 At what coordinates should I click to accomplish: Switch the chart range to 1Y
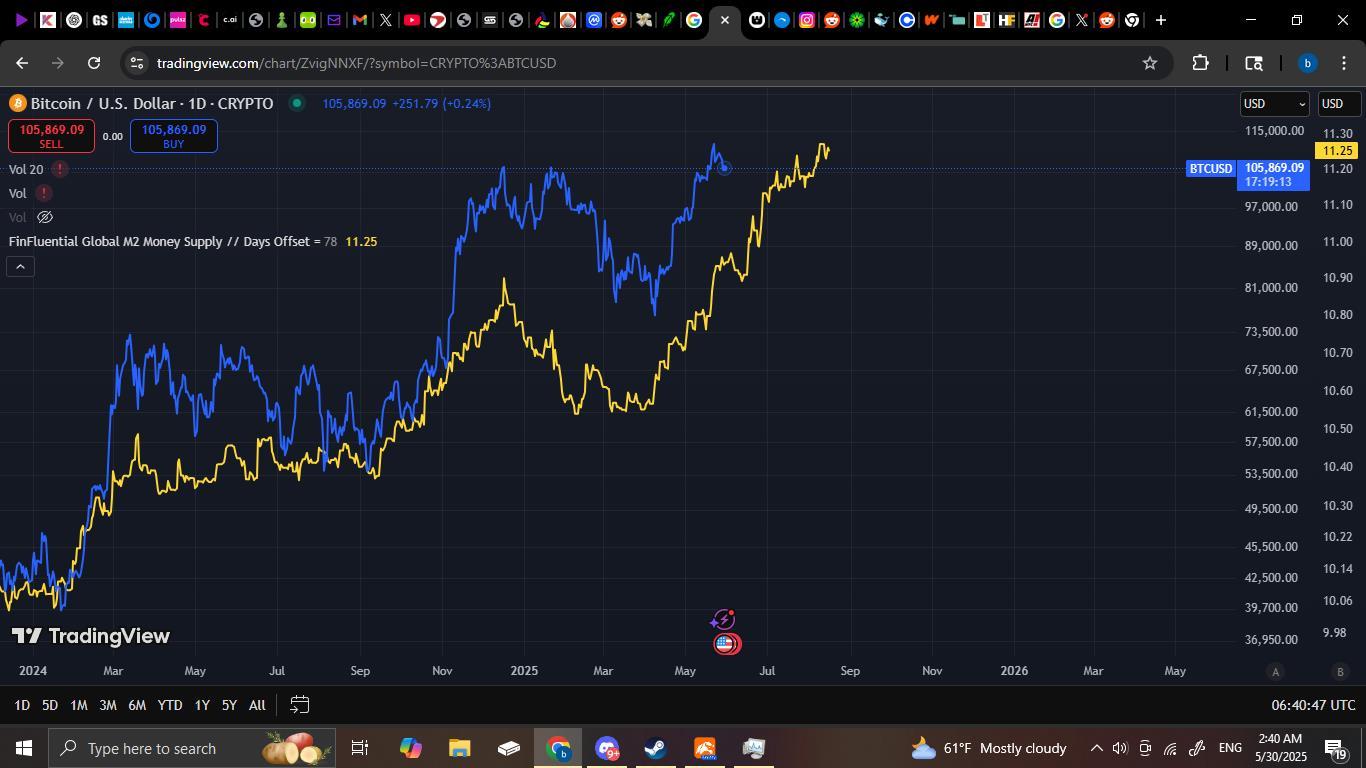click(201, 705)
